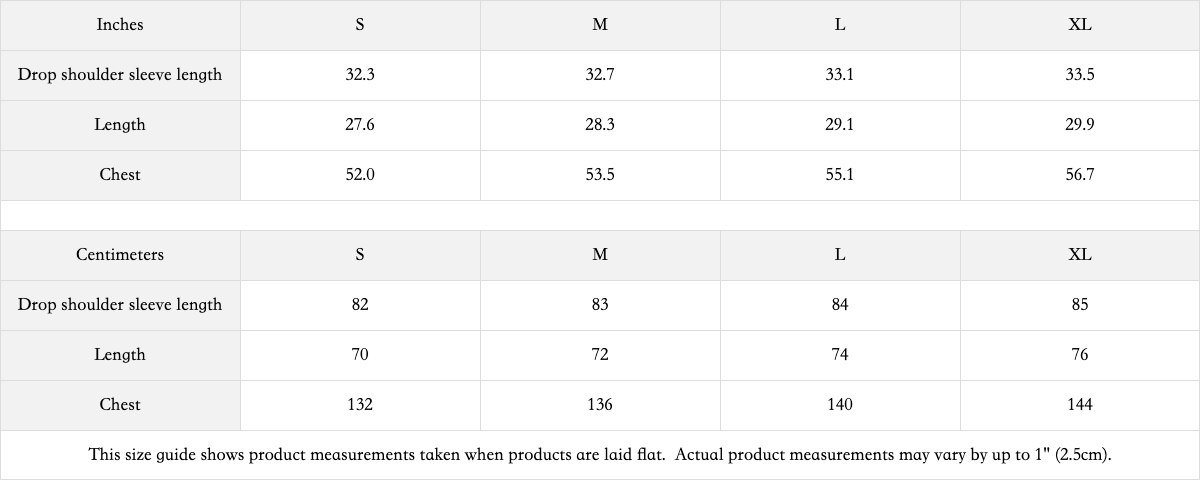Click the 32.3 sleeve length value
1200x480 pixels.
[360, 75]
